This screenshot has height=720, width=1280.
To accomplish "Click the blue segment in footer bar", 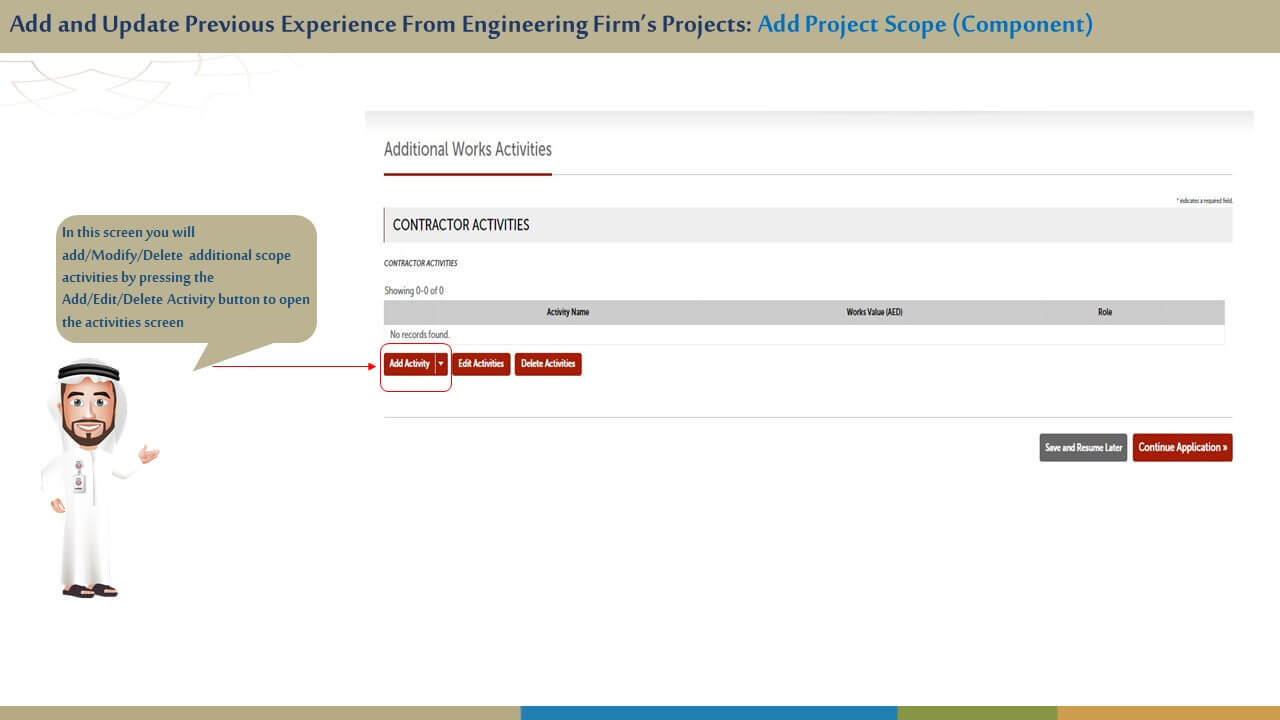I will pyautogui.click(x=708, y=713).
